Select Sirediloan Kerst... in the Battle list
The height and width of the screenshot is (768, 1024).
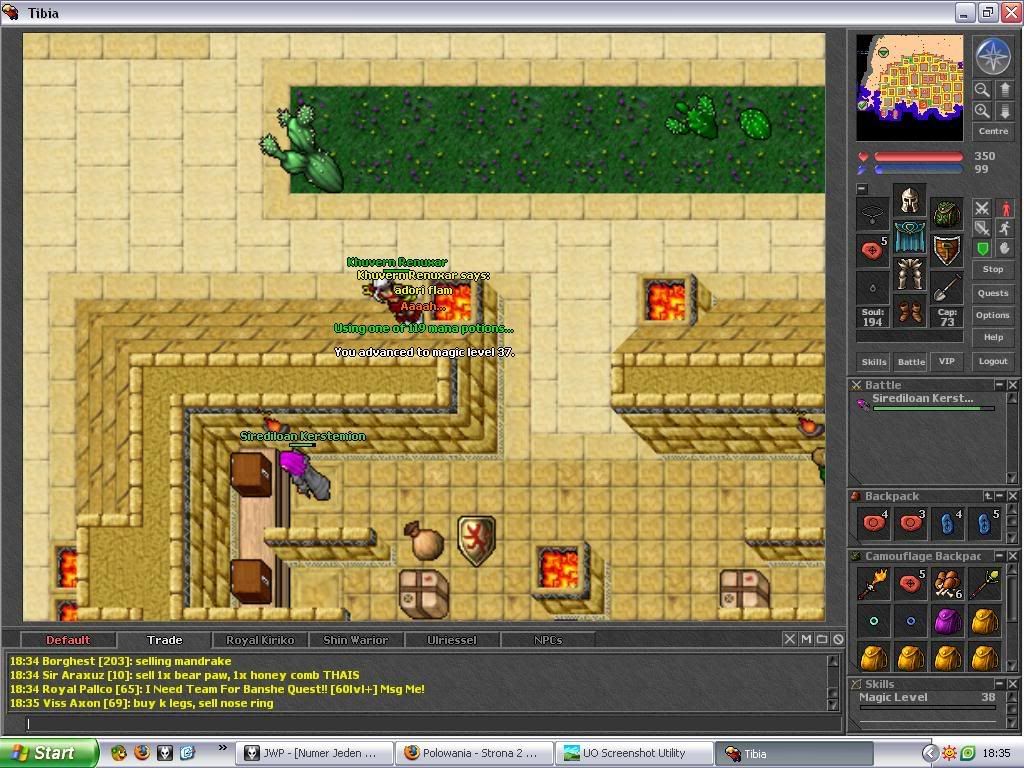click(925, 402)
